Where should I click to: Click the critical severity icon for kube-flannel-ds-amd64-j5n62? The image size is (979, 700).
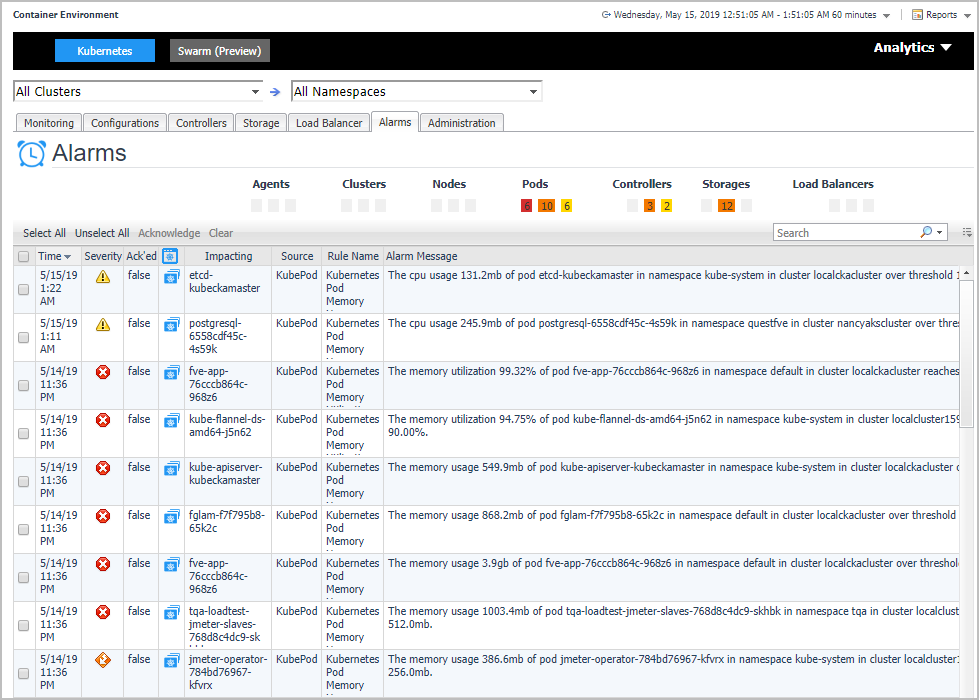(x=102, y=420)
